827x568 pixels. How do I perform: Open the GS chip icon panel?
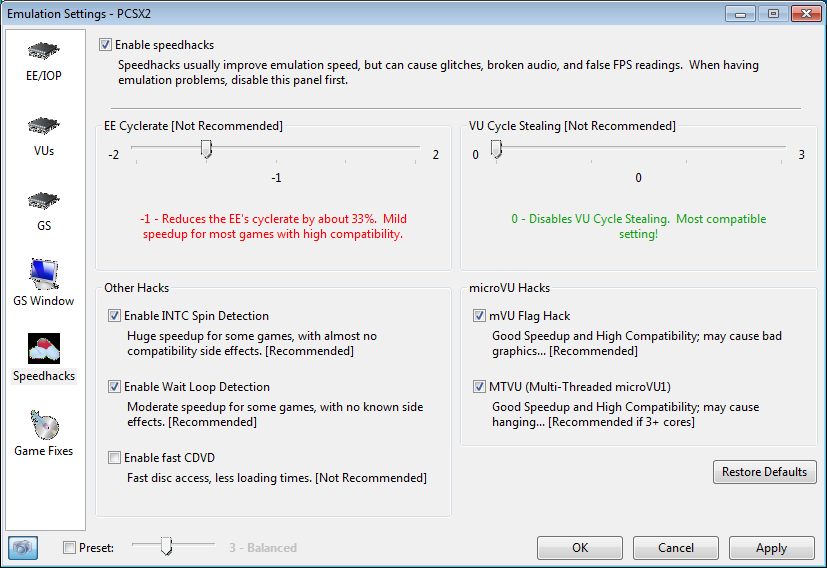pyautogui.click(x=44, y=201)
